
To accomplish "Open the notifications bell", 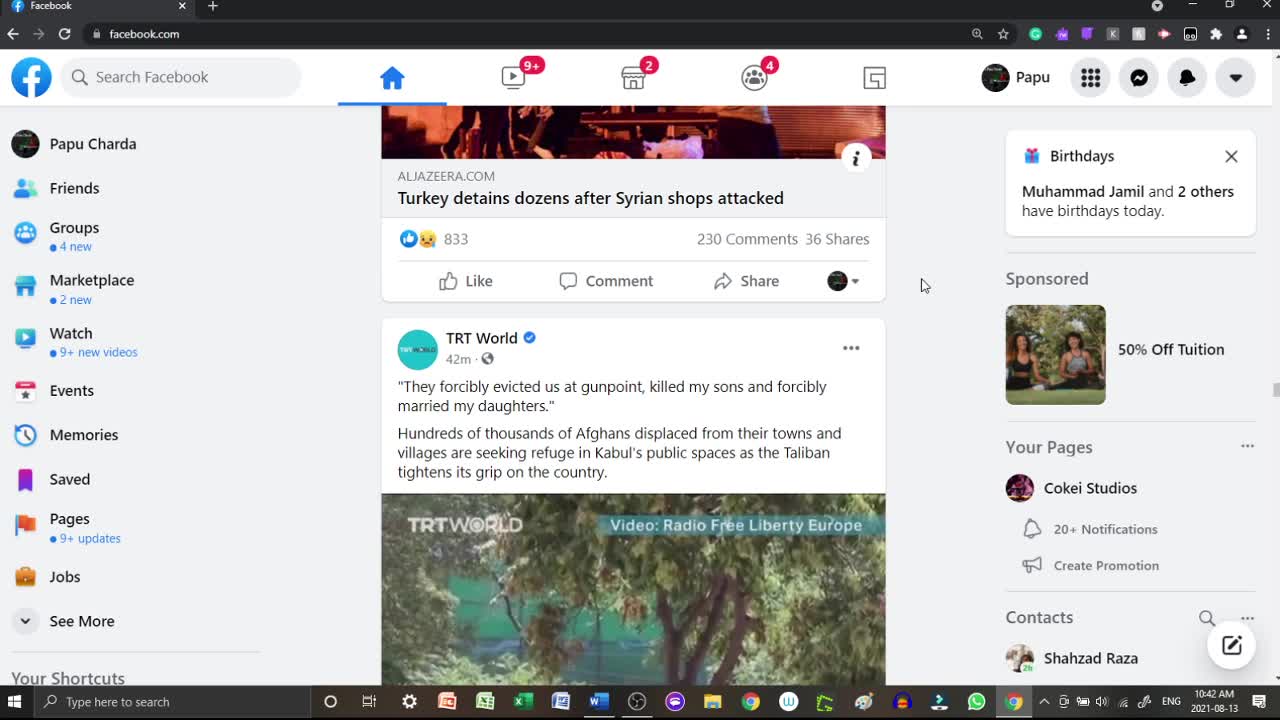I will click(x=1187, y=77).
